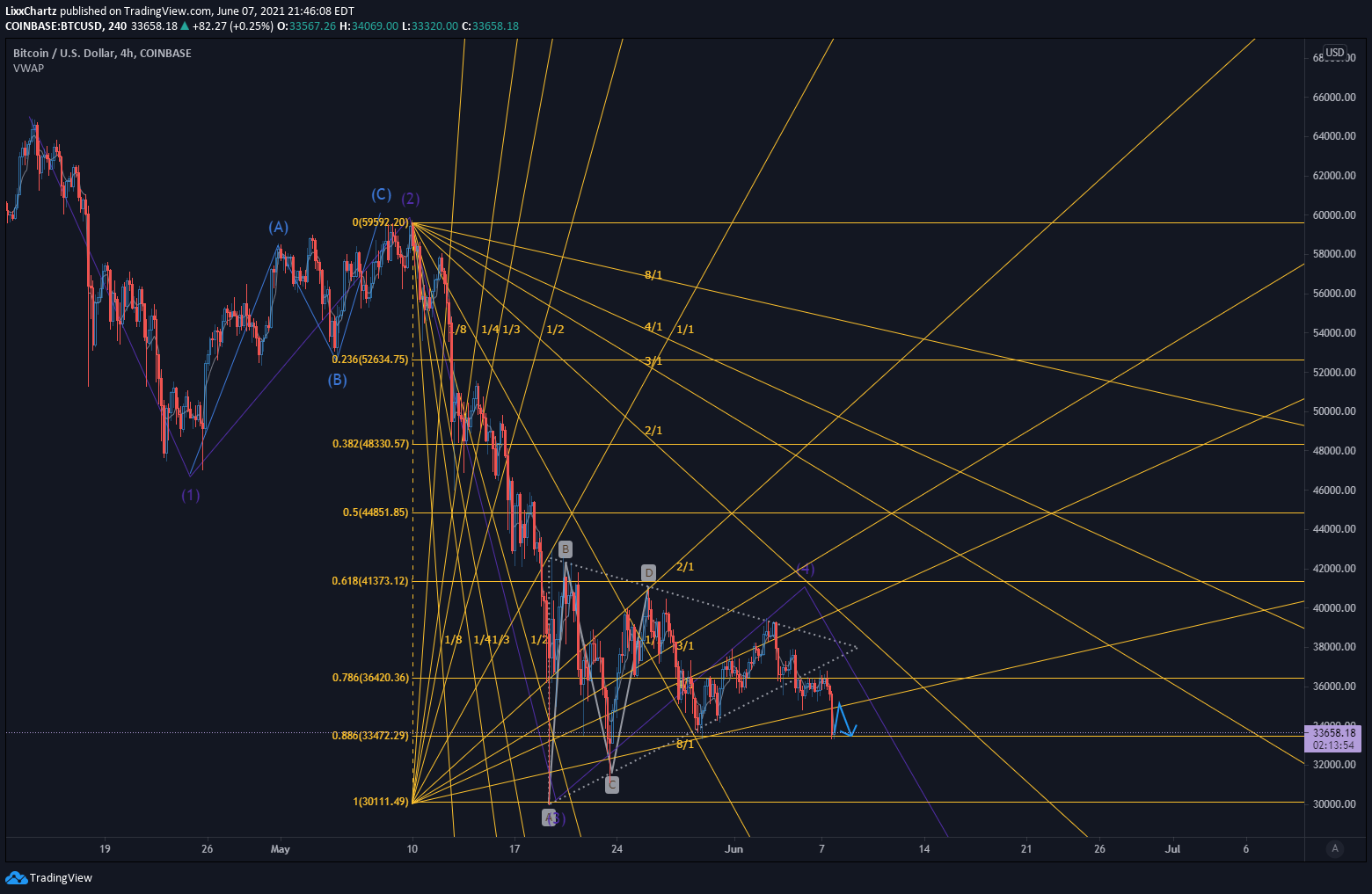
Task: Select the blue arrow price projection drawing
Action: 843,719
